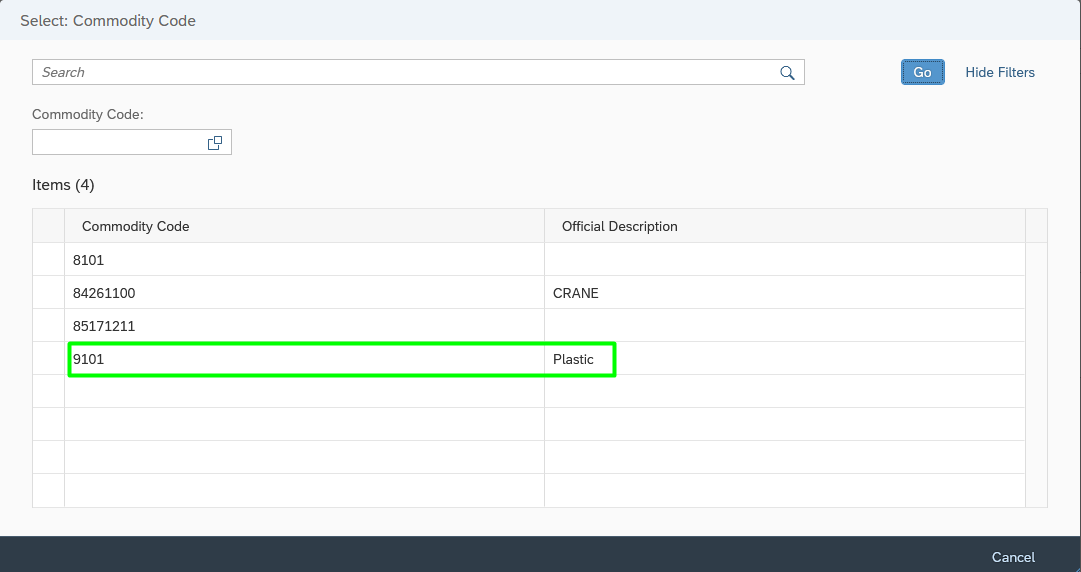Click the CRANE description cell

point(785,292)
